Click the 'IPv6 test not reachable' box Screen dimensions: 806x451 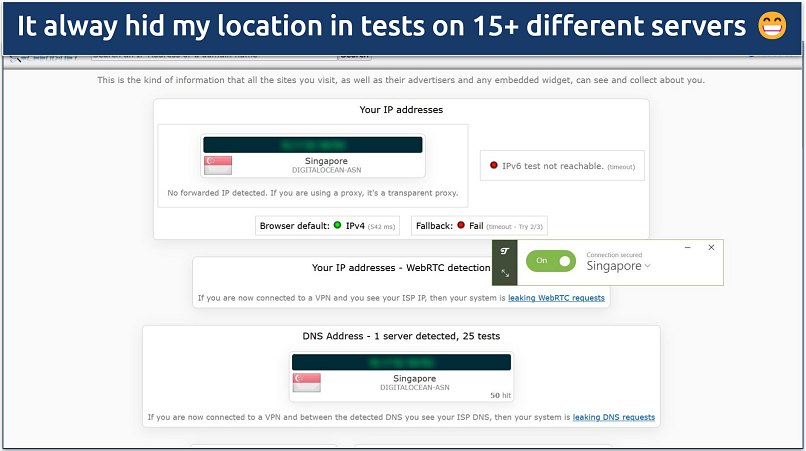coord(562,166)
